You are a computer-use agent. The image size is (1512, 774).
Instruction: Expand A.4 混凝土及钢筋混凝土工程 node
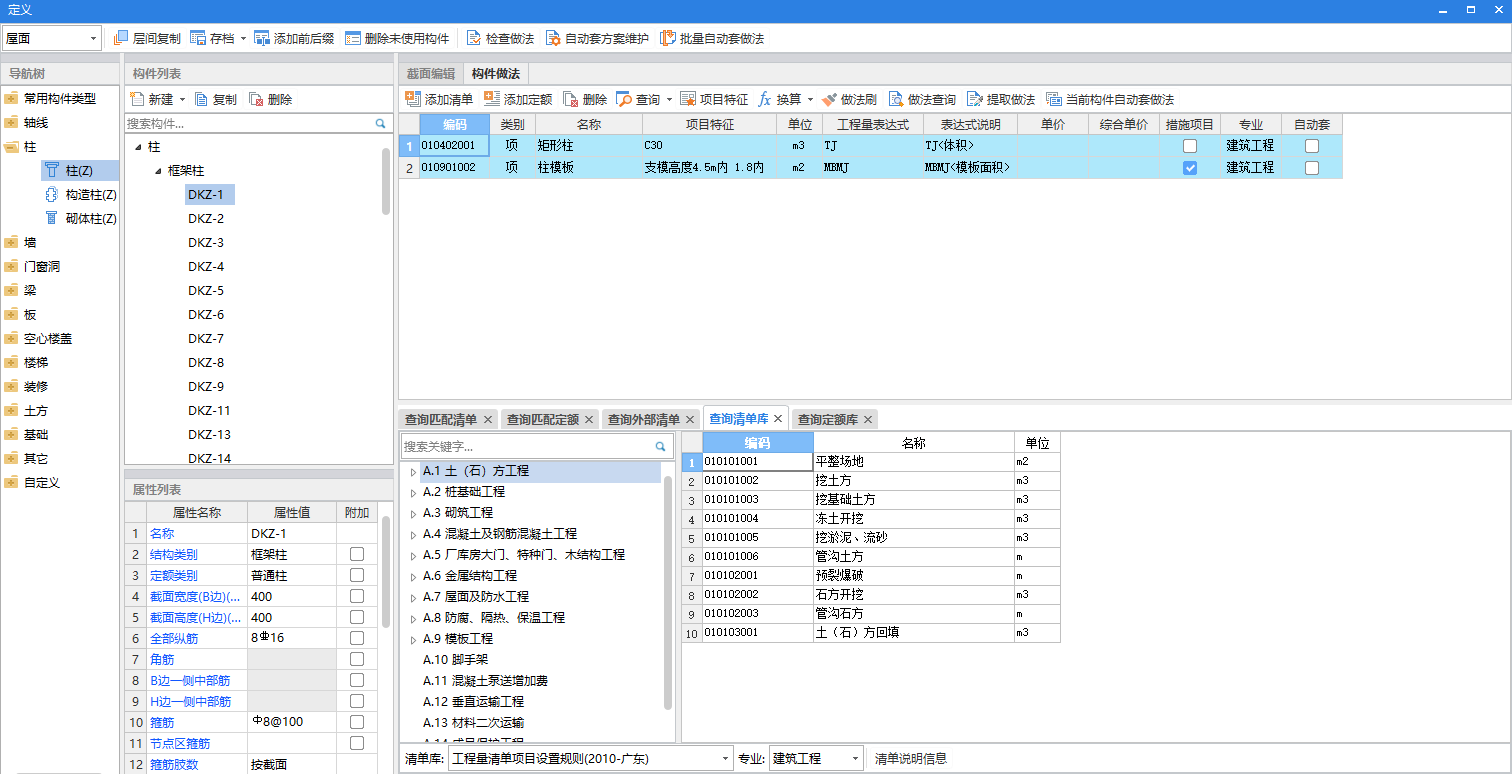413,534
